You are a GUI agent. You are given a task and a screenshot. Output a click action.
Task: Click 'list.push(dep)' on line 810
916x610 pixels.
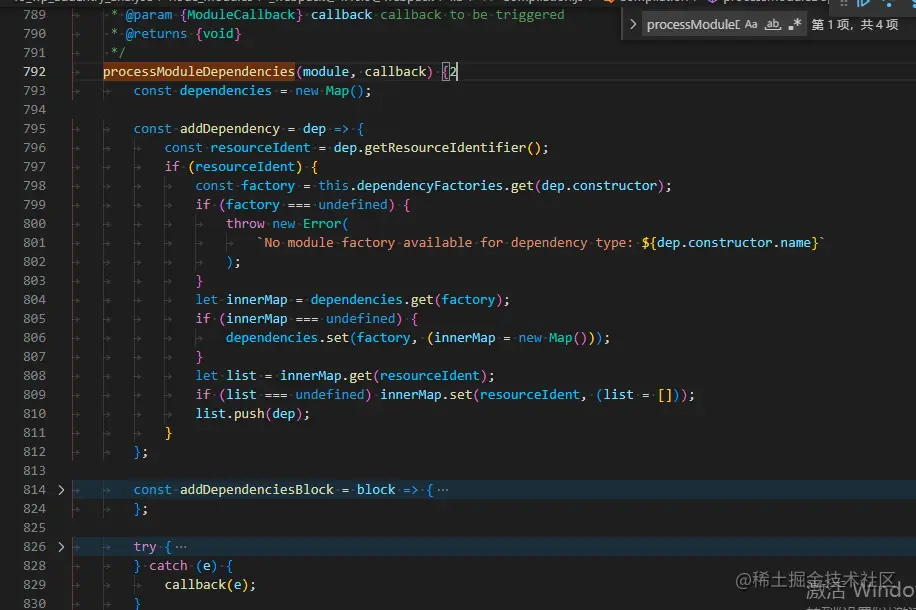(249, 414)
